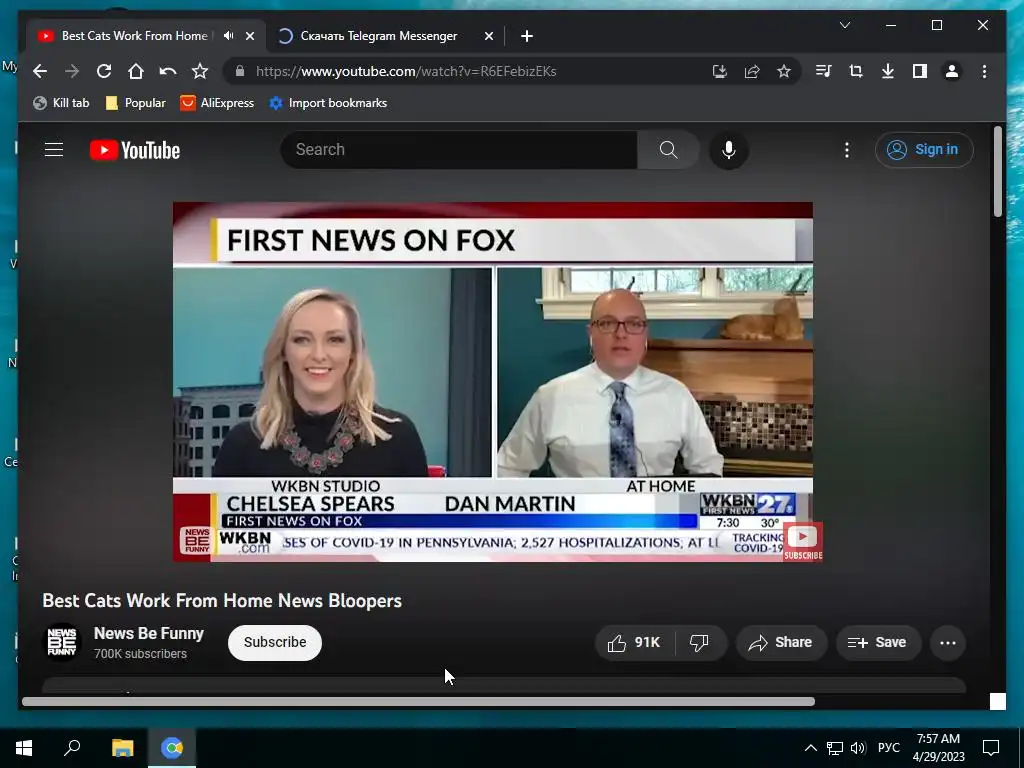Close the Telegram Messenger tab
The height and width of the screenshot is (768, 1024).
(x=488, y=36)
